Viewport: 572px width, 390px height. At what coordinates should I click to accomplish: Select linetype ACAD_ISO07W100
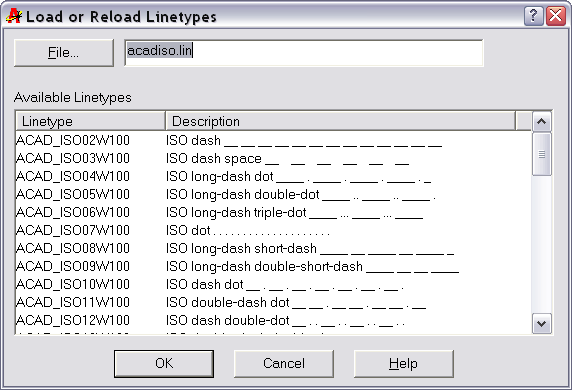tap(73, 231)
